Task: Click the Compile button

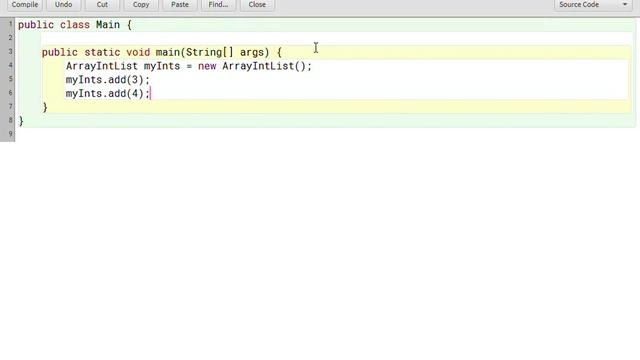Action: tap(25, 5)
